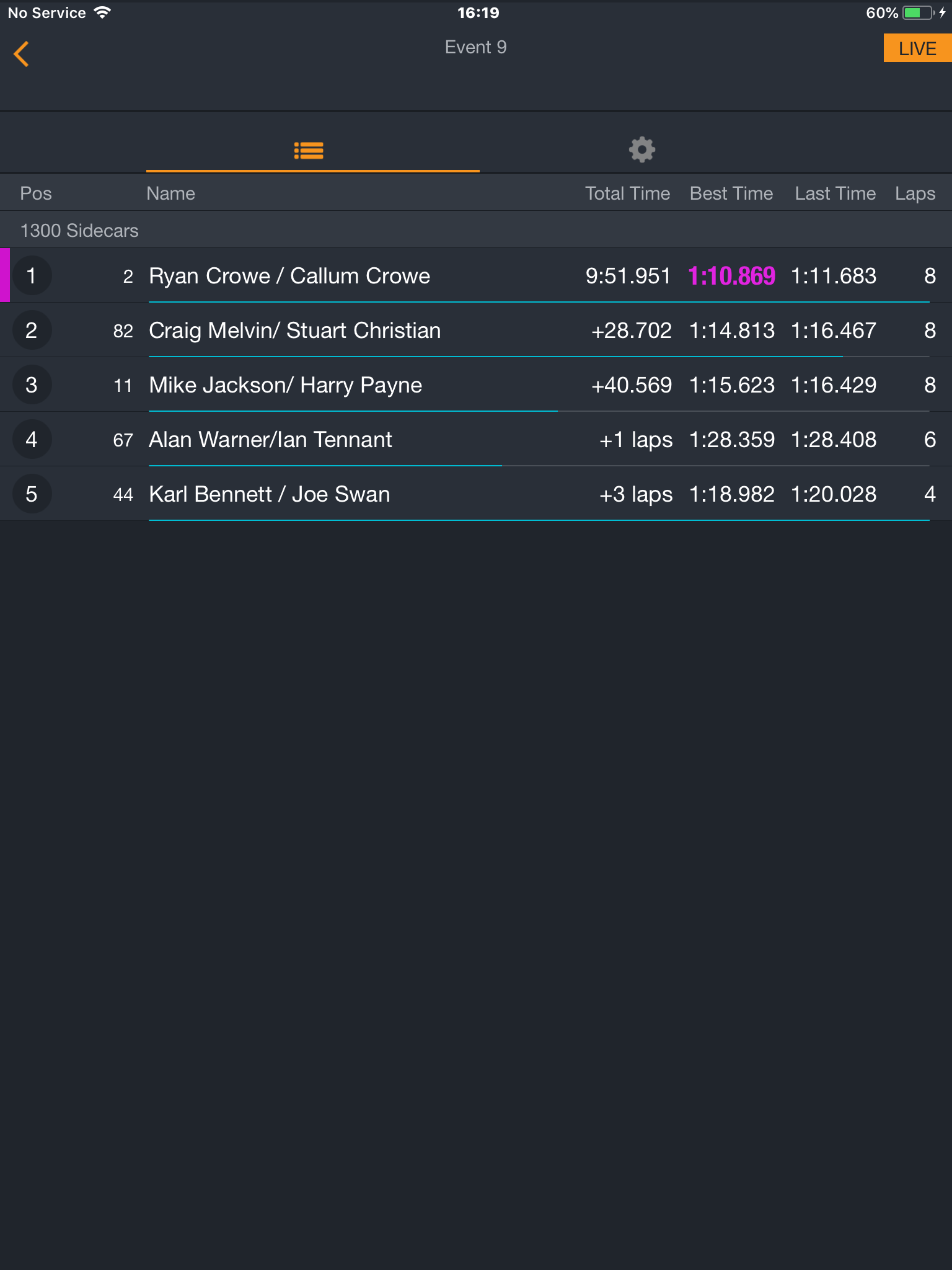Tap the orange LIVE button
Screen dimensions: 952x1270
(917, 48)
